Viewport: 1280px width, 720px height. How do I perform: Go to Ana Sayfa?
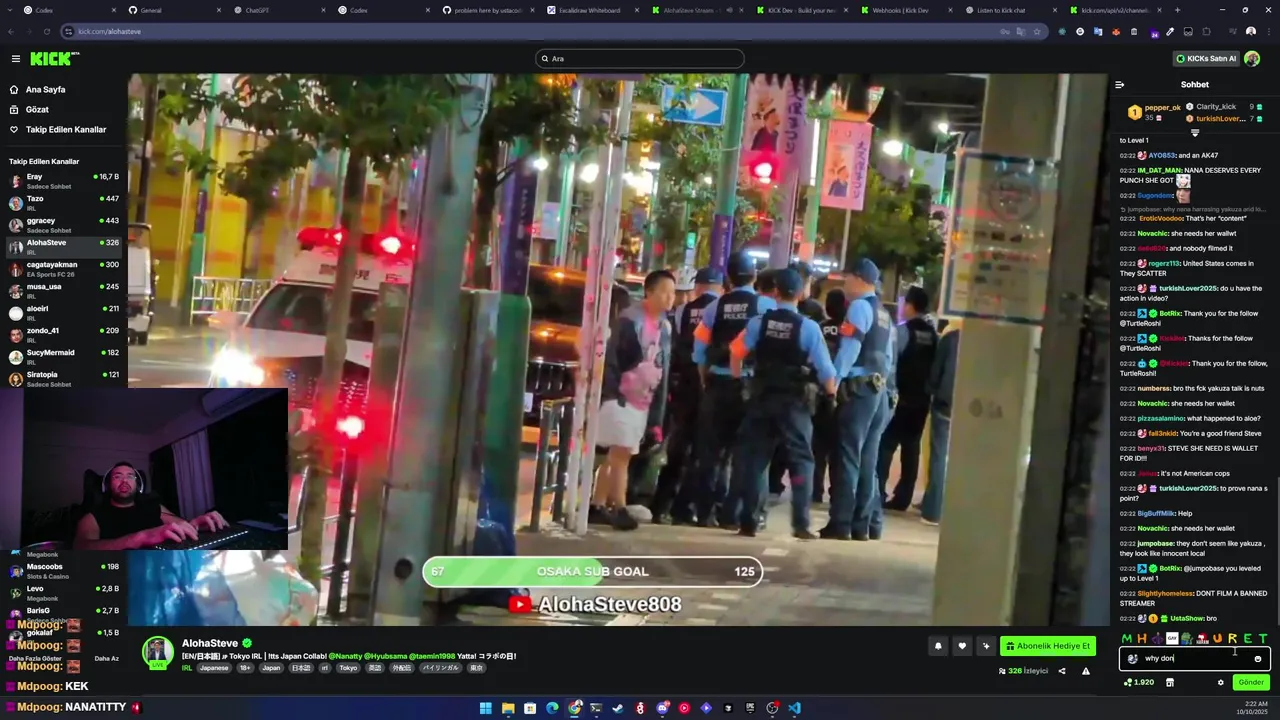point(45,89)
